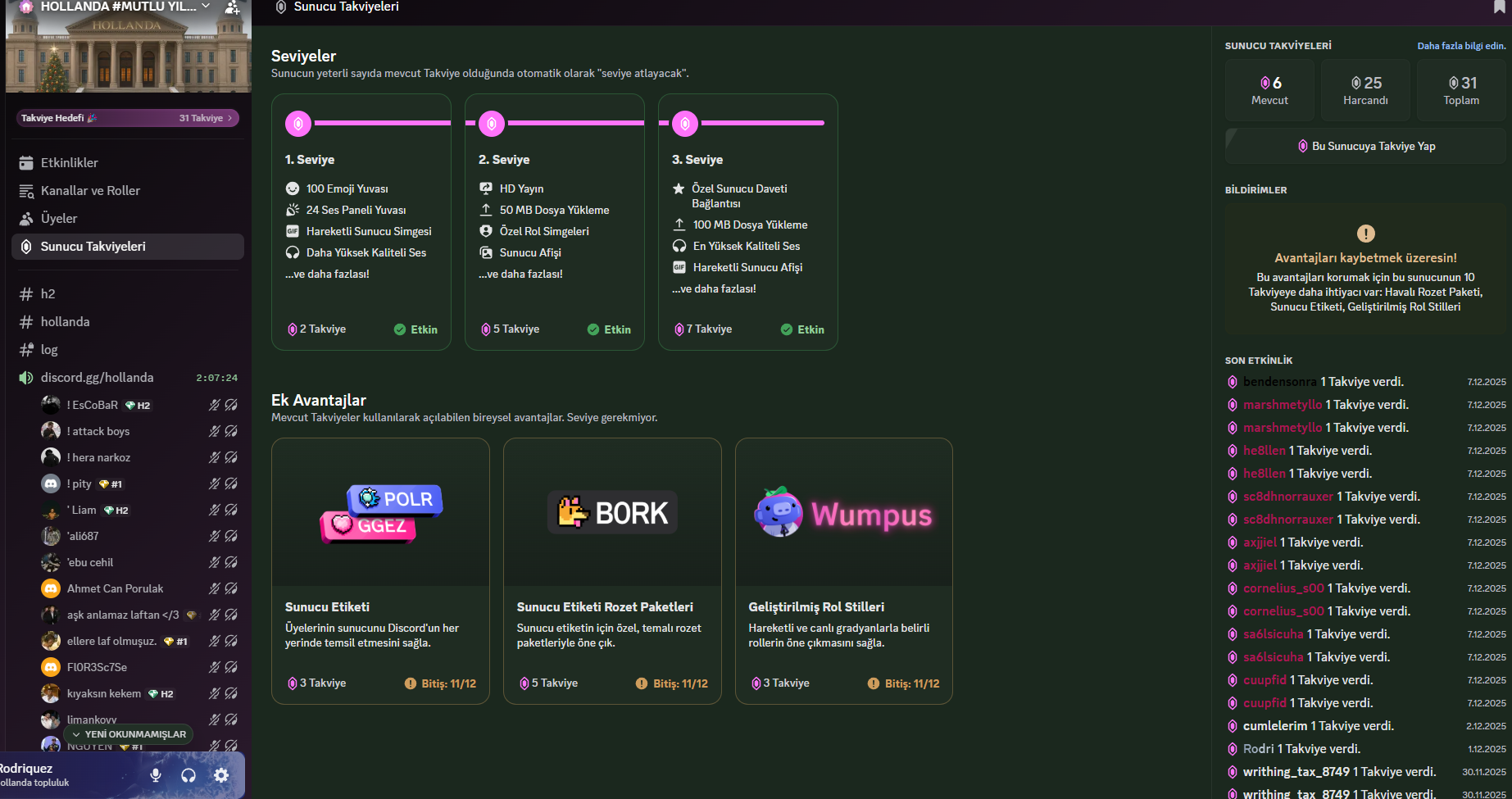
Task: Click the cumlelerim activity entry
Action: coord(1366,726)
